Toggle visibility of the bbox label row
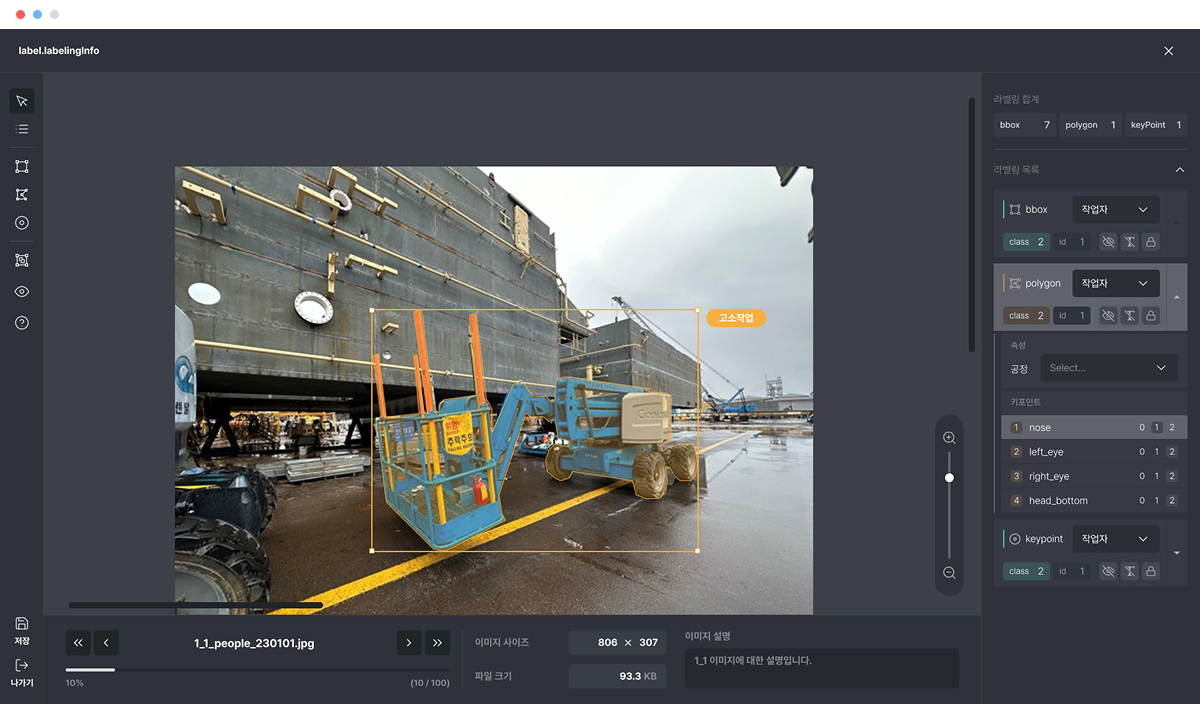This screenshot has height=704, width=1200. (x=1108, y=242)
